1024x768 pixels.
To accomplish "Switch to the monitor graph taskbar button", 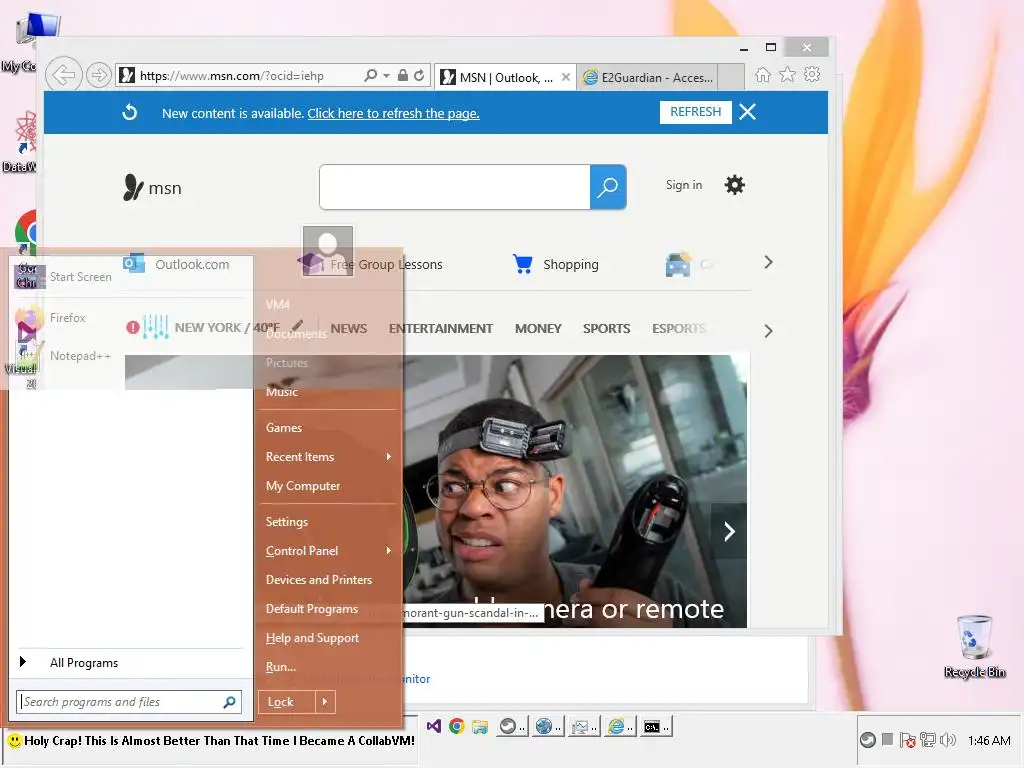I will click(x=583, y=726).
